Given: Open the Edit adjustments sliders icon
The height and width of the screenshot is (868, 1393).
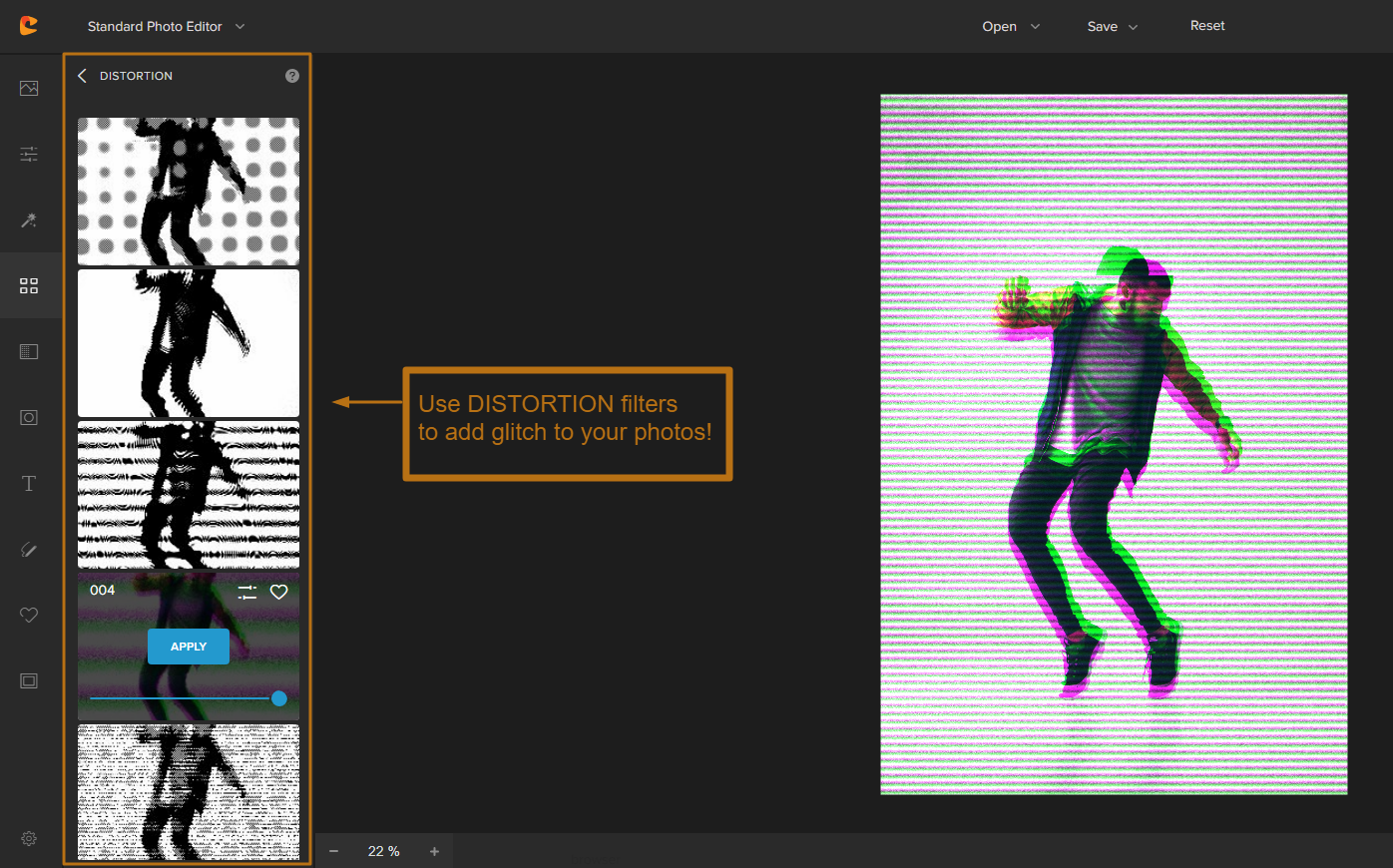Looking at the screenshot, I should 29,154.
